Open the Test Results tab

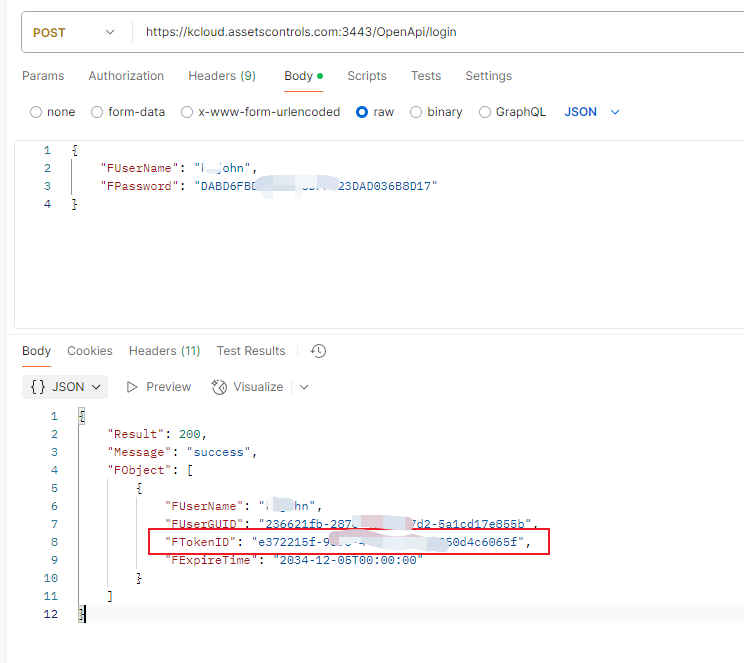(251, 351)
